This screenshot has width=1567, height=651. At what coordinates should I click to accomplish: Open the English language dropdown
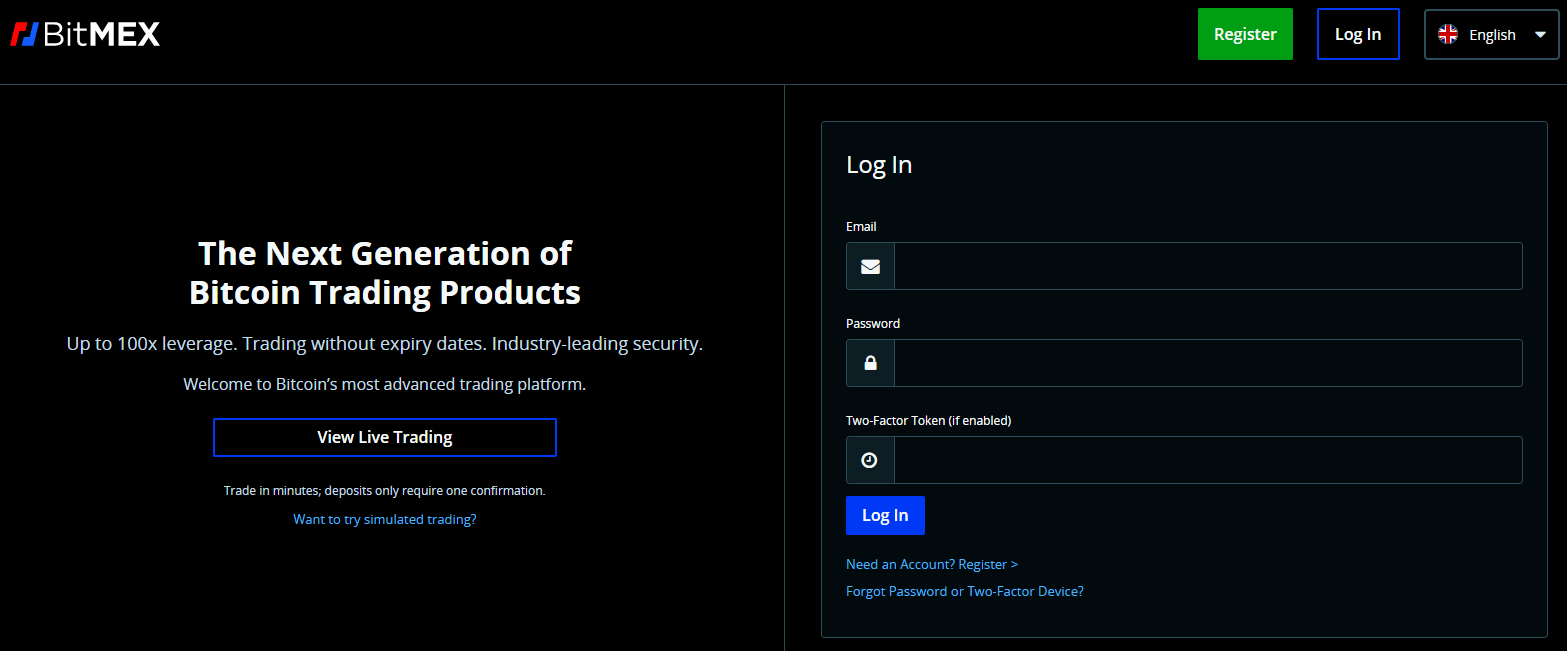point(1491,34)
